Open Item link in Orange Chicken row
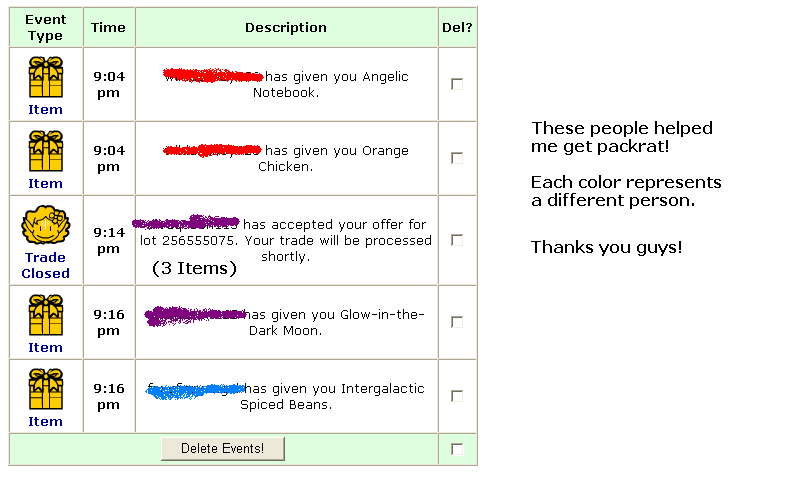This screenshot has height=500, width=800. click(45, 184)
